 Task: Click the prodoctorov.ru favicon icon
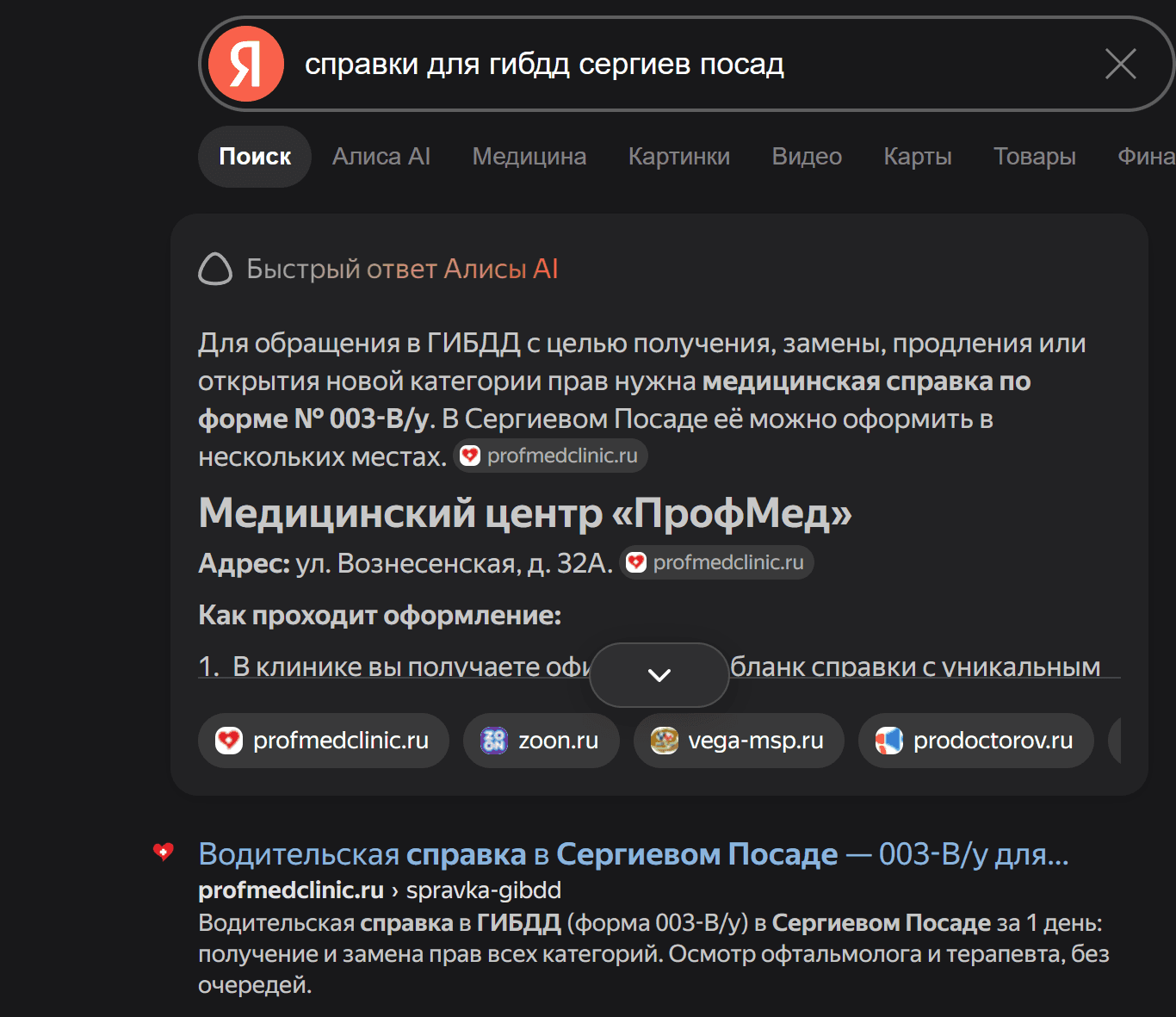pos(889,741)
